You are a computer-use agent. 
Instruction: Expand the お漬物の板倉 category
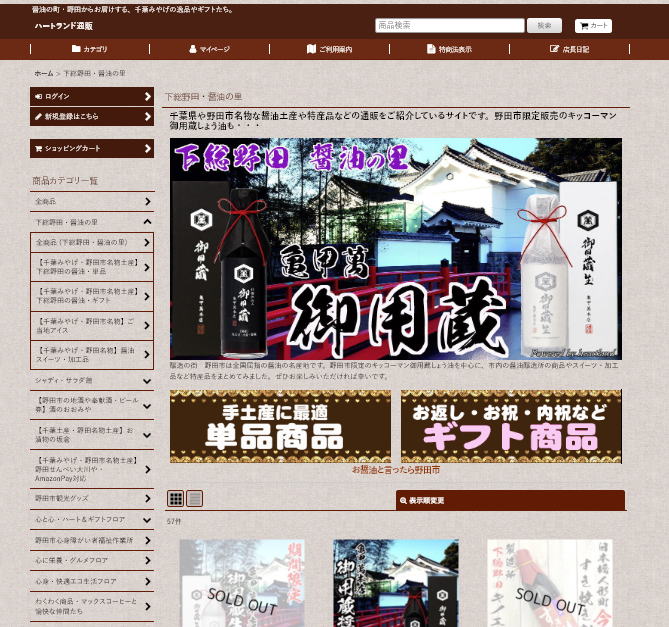point(92,435)
